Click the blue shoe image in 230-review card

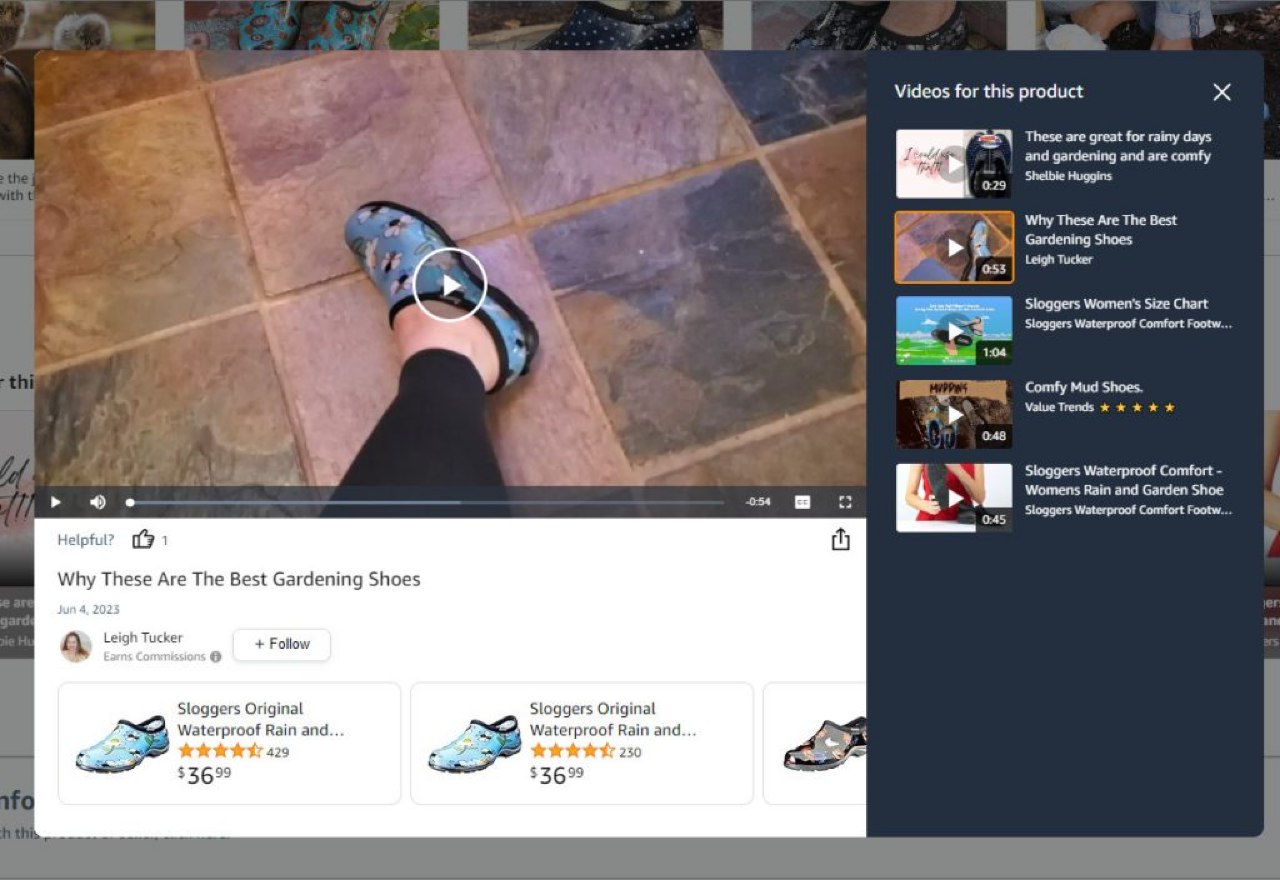pyautogui.click(x=474, y=744)
